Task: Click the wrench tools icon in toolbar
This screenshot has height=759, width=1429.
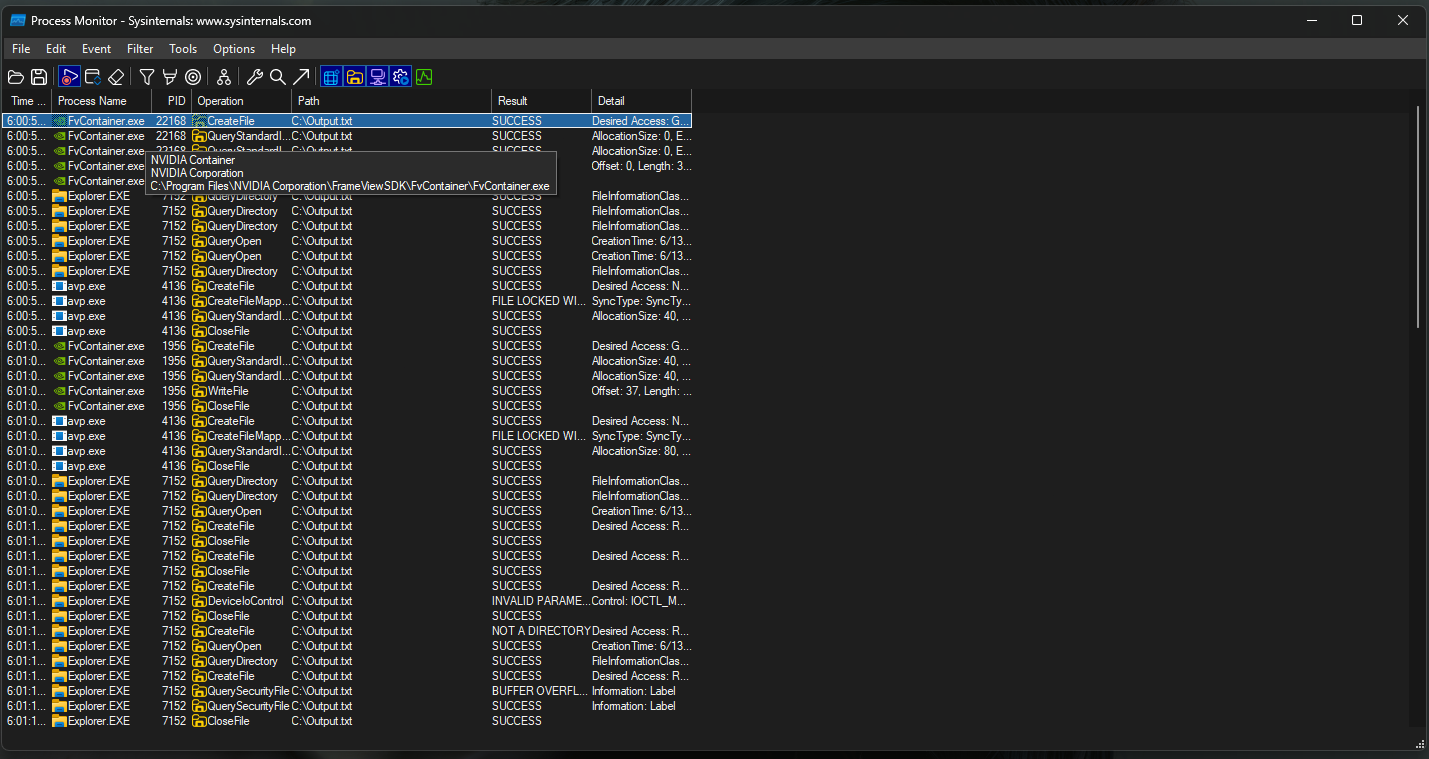Action: [x=255, y=77]
